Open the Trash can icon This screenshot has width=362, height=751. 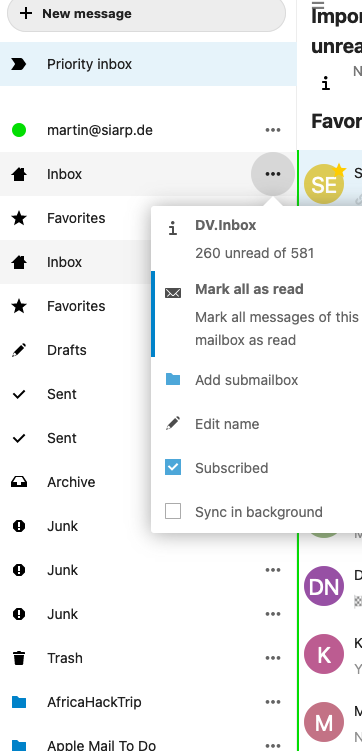click(19, 659)
